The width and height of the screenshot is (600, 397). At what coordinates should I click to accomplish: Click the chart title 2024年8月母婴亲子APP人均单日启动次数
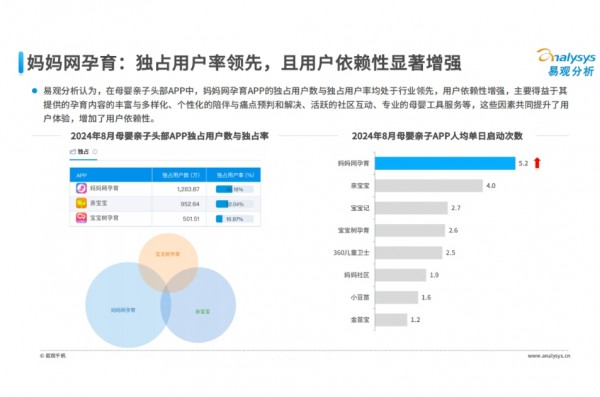[437, 136]
